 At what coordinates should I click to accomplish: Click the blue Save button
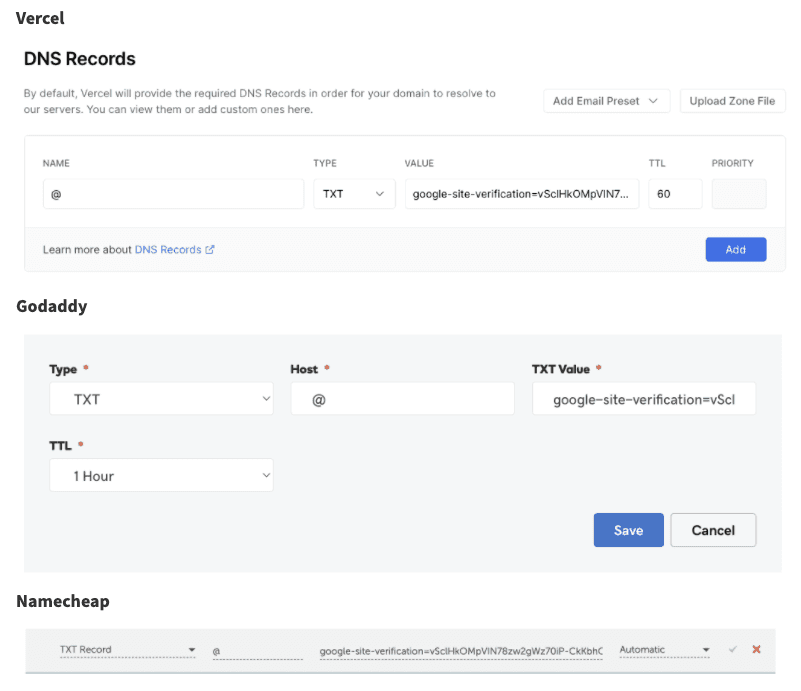pos(628,530)
